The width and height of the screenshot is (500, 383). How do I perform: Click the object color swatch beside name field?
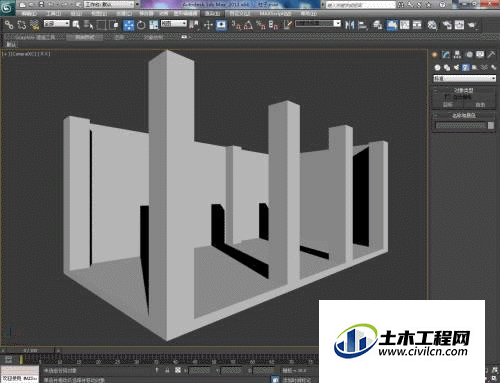(491, 125)
